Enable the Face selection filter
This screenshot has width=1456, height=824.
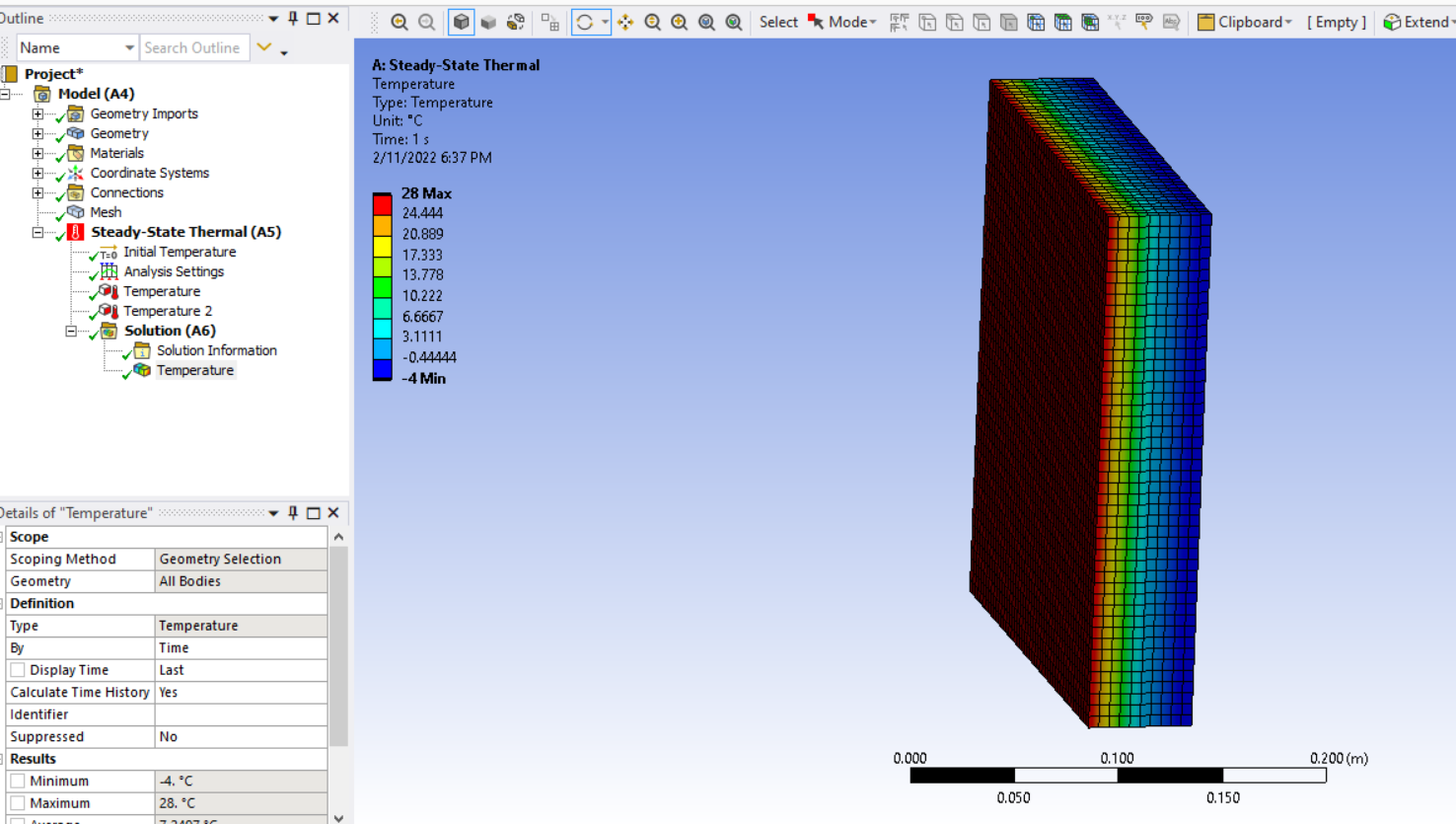(x=982, y=22)
